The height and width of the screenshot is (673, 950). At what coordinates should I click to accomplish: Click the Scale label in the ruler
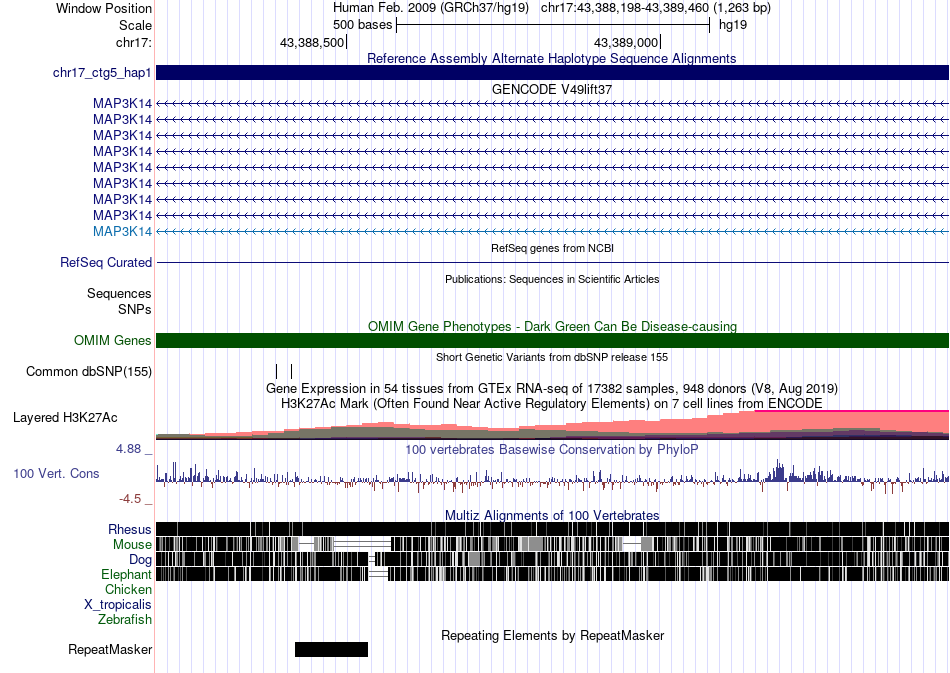click(135, 25)
